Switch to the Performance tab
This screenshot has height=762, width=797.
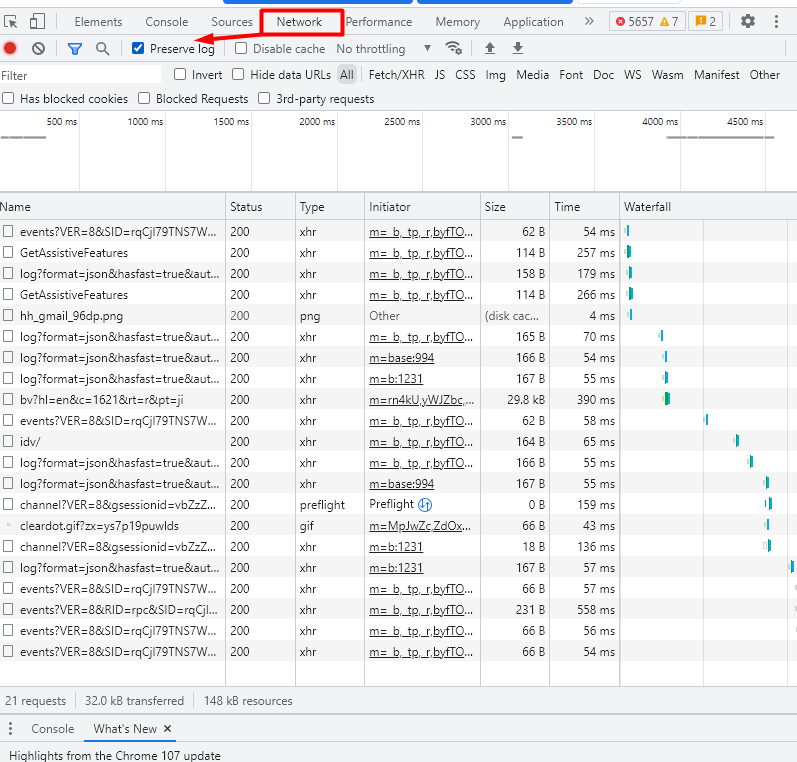pyautogui.click(x=378, y=22)
